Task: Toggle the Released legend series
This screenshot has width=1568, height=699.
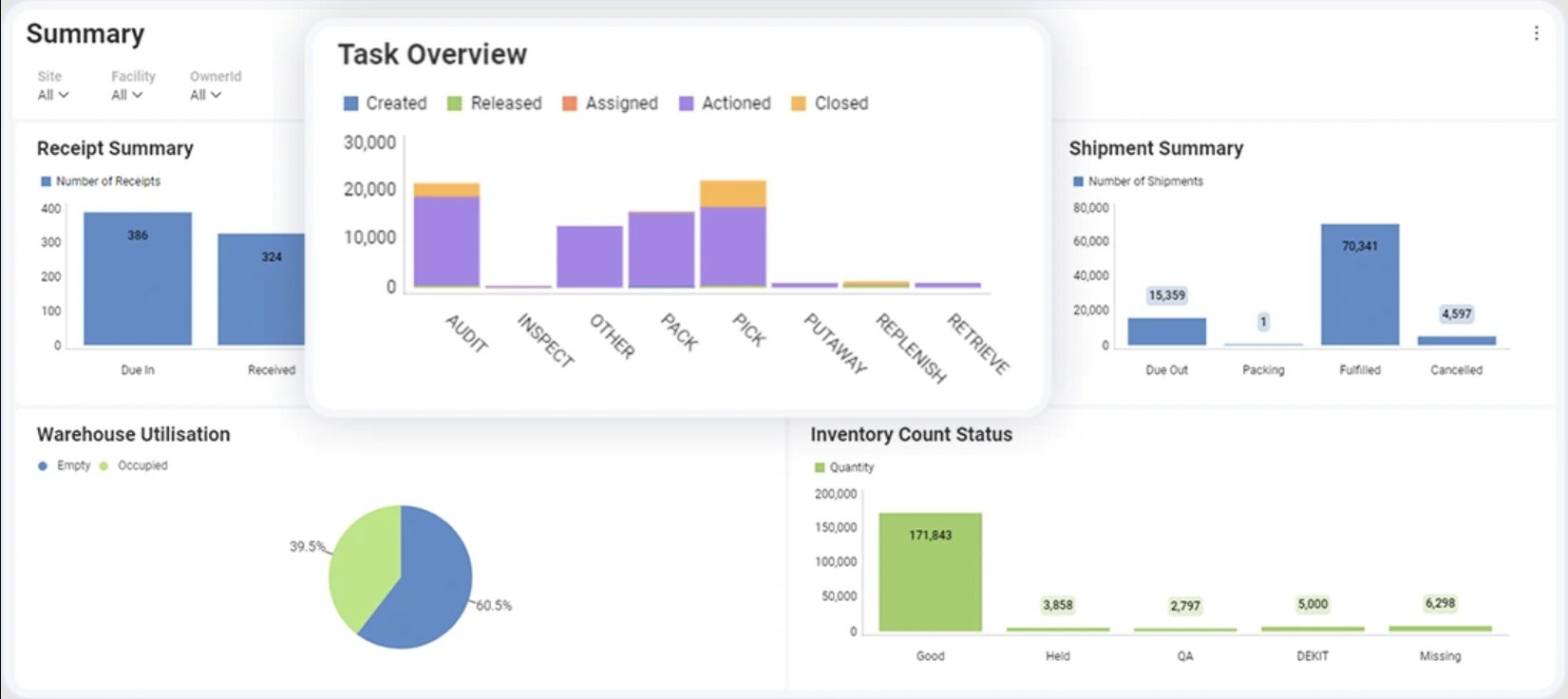Action: pos(494,104)
